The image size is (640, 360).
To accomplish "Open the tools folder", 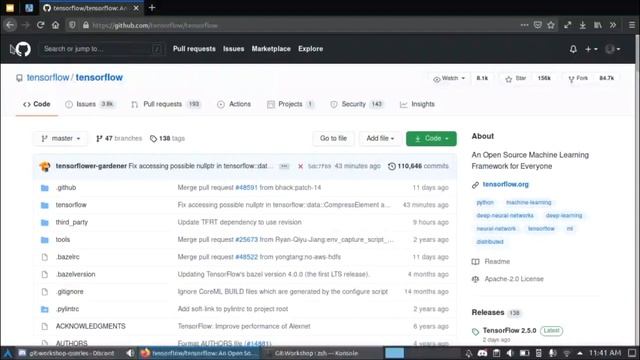I will tap(62, 240).
